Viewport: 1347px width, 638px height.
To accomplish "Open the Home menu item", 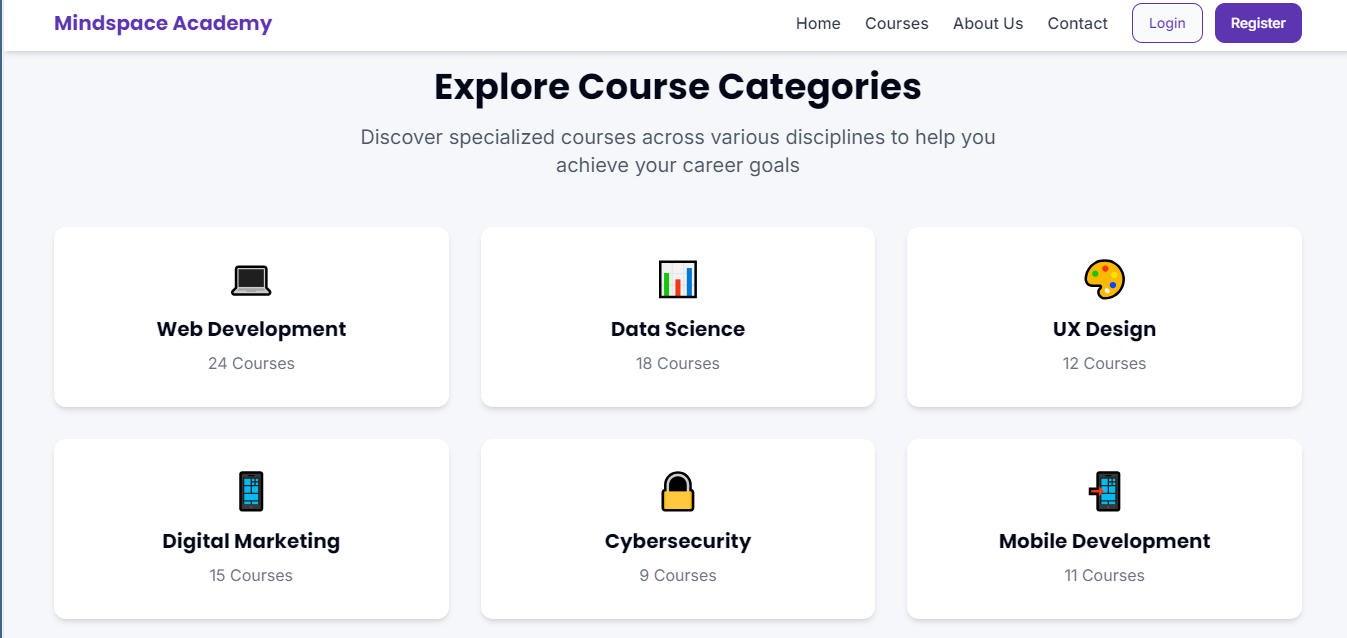I will pyautogui.click(x=818, y=23).
